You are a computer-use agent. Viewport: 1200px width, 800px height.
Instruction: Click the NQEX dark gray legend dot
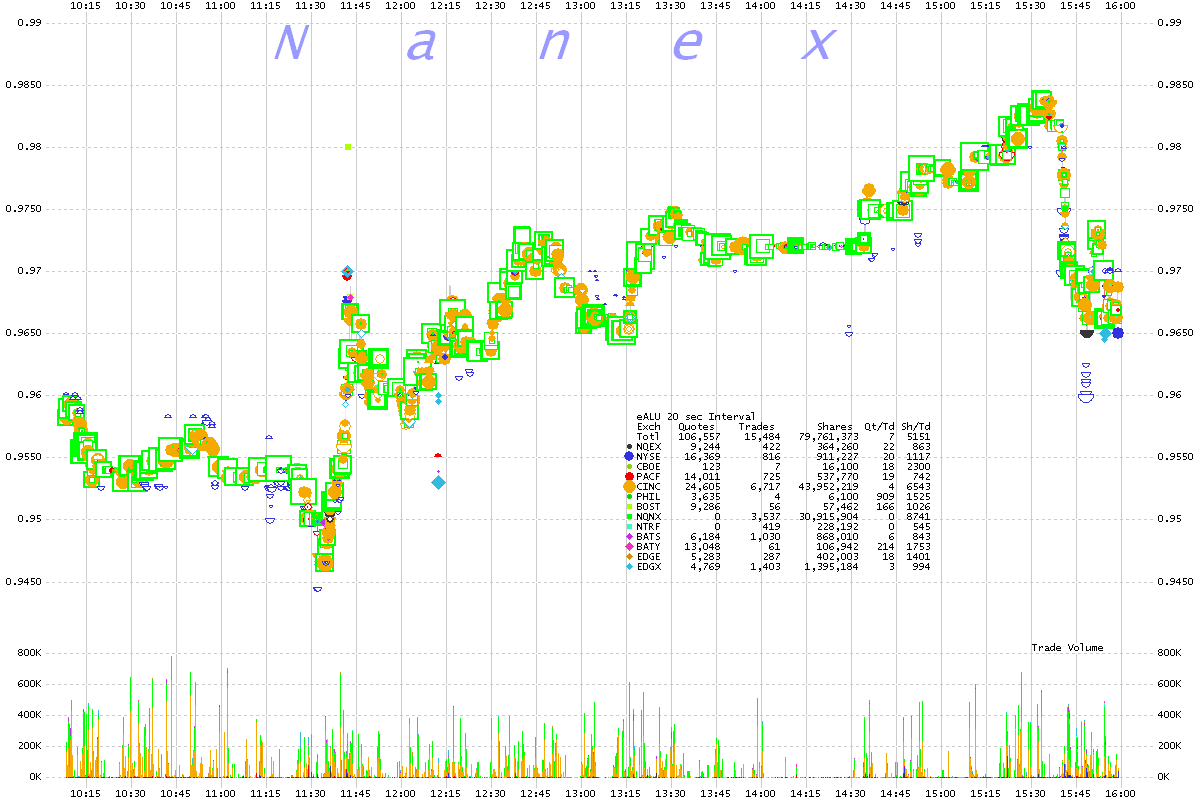pos(628,446)
